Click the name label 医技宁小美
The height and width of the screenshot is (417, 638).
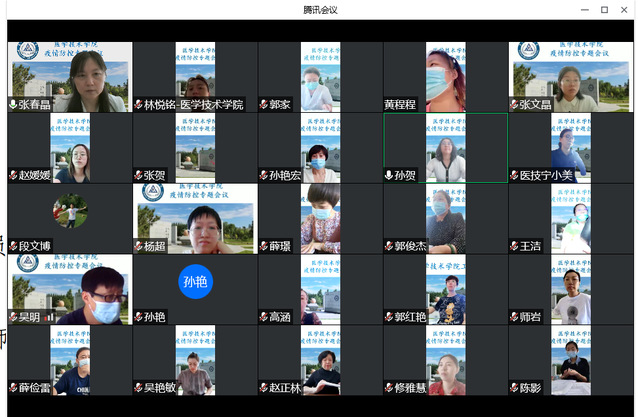pyautogui.click(x=546, y=175)
